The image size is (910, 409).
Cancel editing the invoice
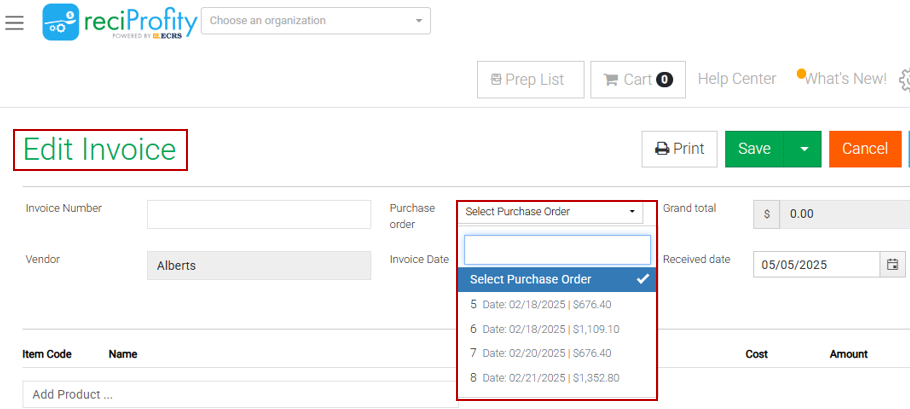[865, 149]
